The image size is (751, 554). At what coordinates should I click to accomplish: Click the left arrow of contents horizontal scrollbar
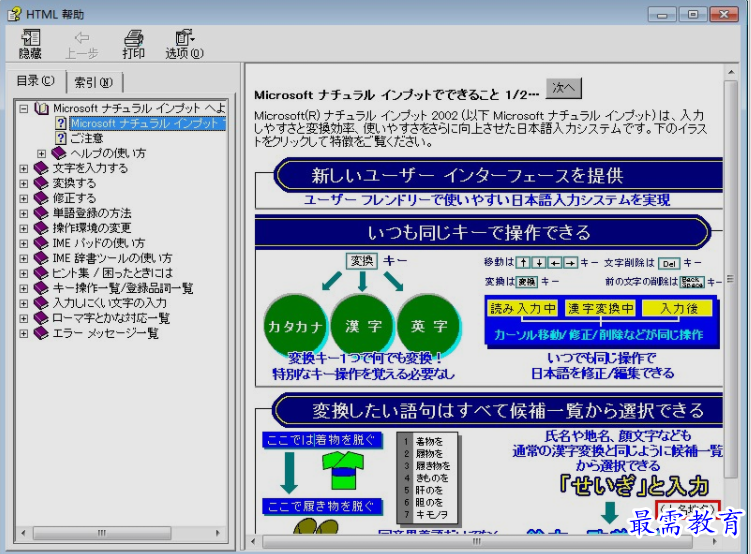click(x=23, y=533)
